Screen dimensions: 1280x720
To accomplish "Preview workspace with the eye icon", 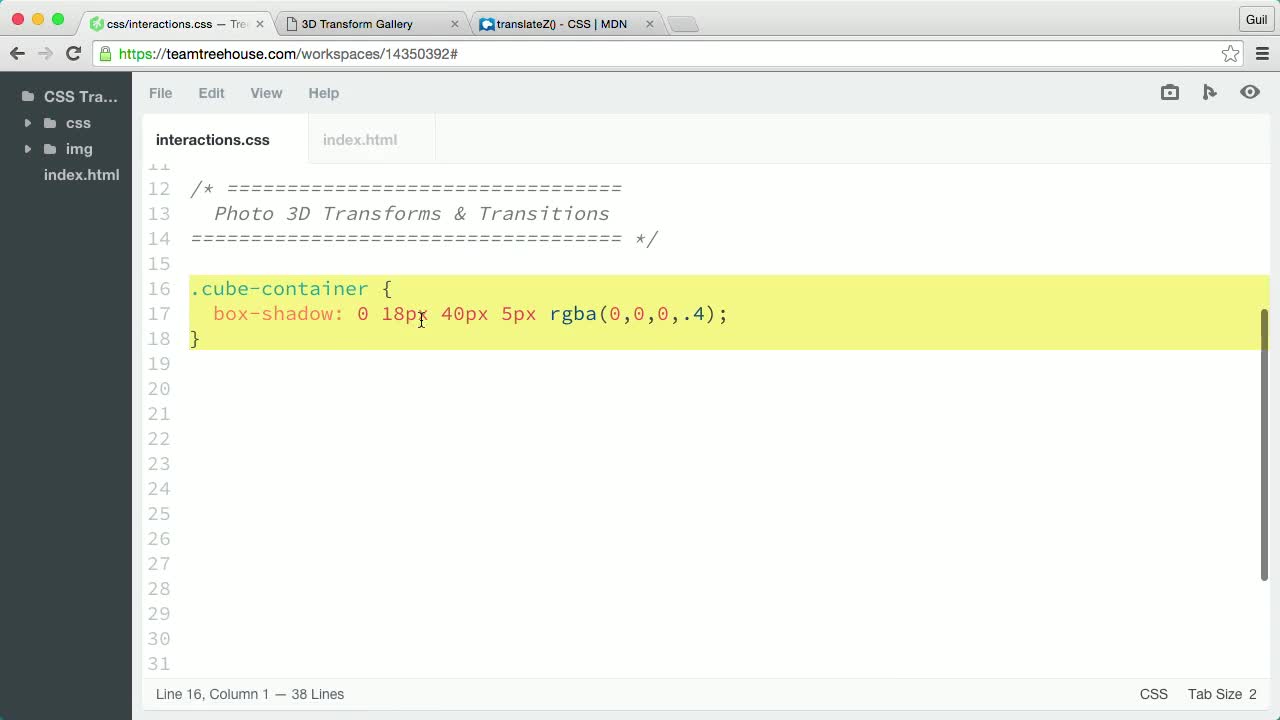I will point(1250,92).
